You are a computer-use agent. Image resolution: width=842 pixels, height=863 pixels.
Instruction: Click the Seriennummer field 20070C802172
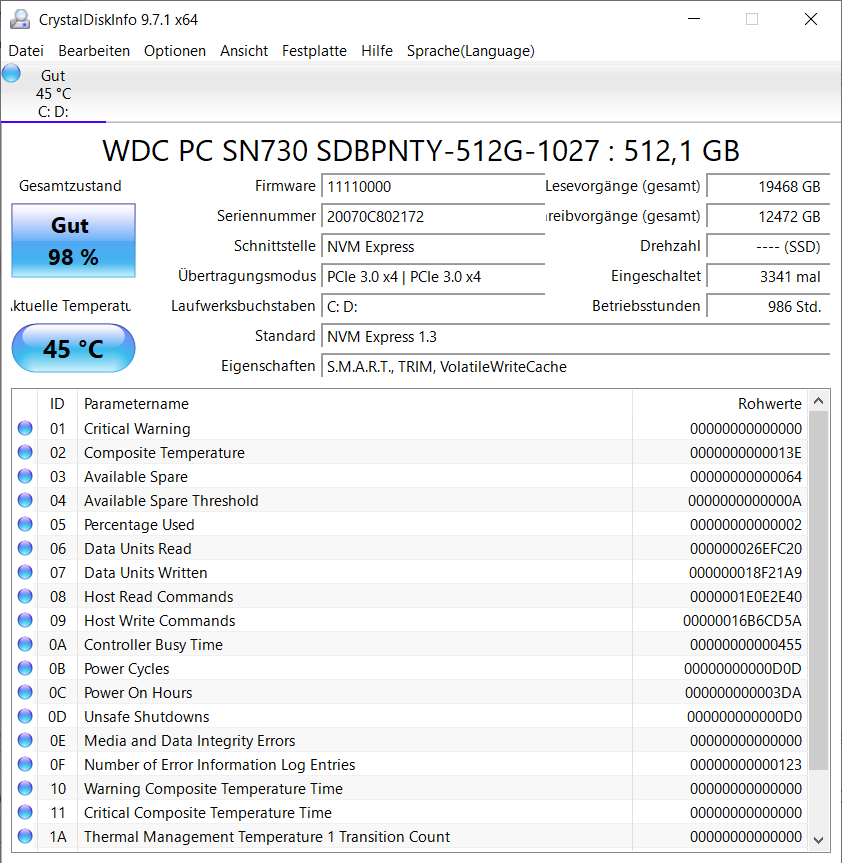pos(433,216)
